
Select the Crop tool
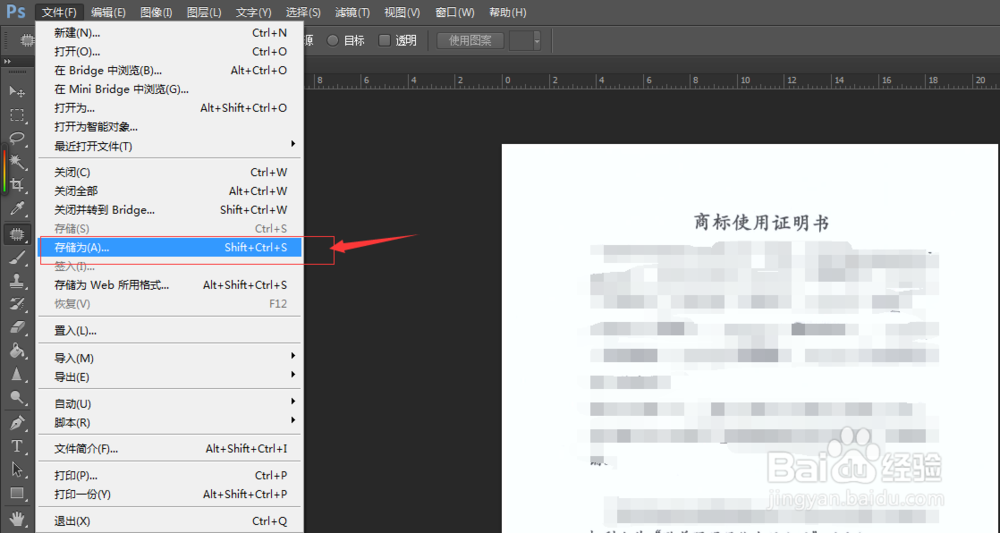17,186
